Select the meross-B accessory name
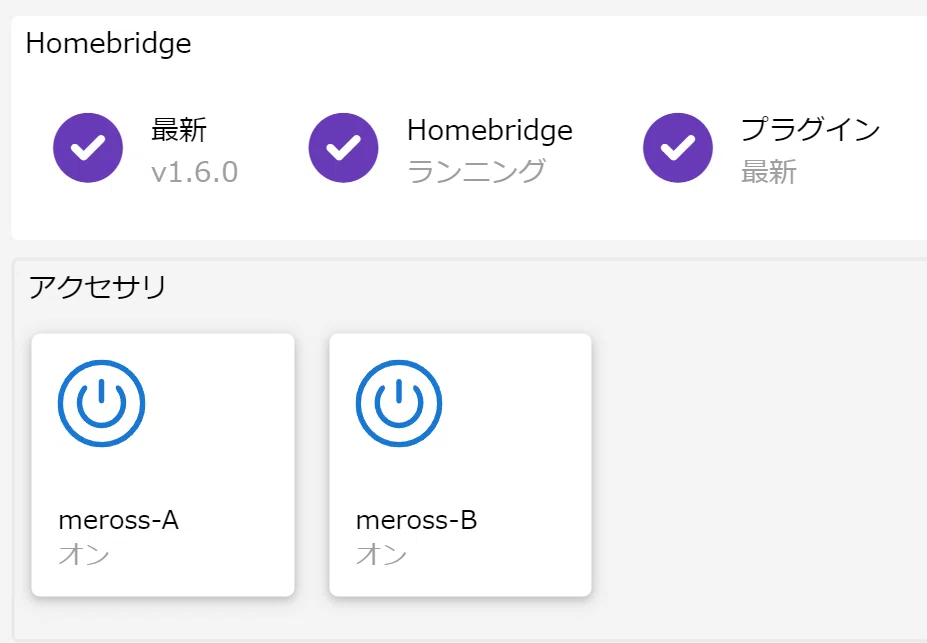This screenshot has height=643, width=927. pos(416,520)
